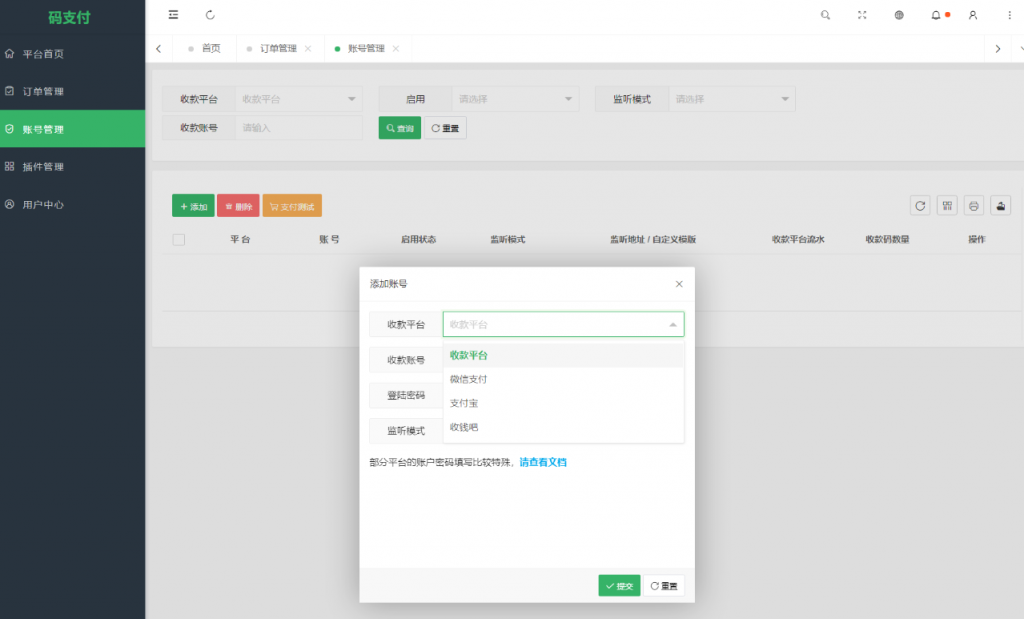1024x619 pixels.
Task: Expand the 监听模式 filter dropdown
Action: [731, 99]
